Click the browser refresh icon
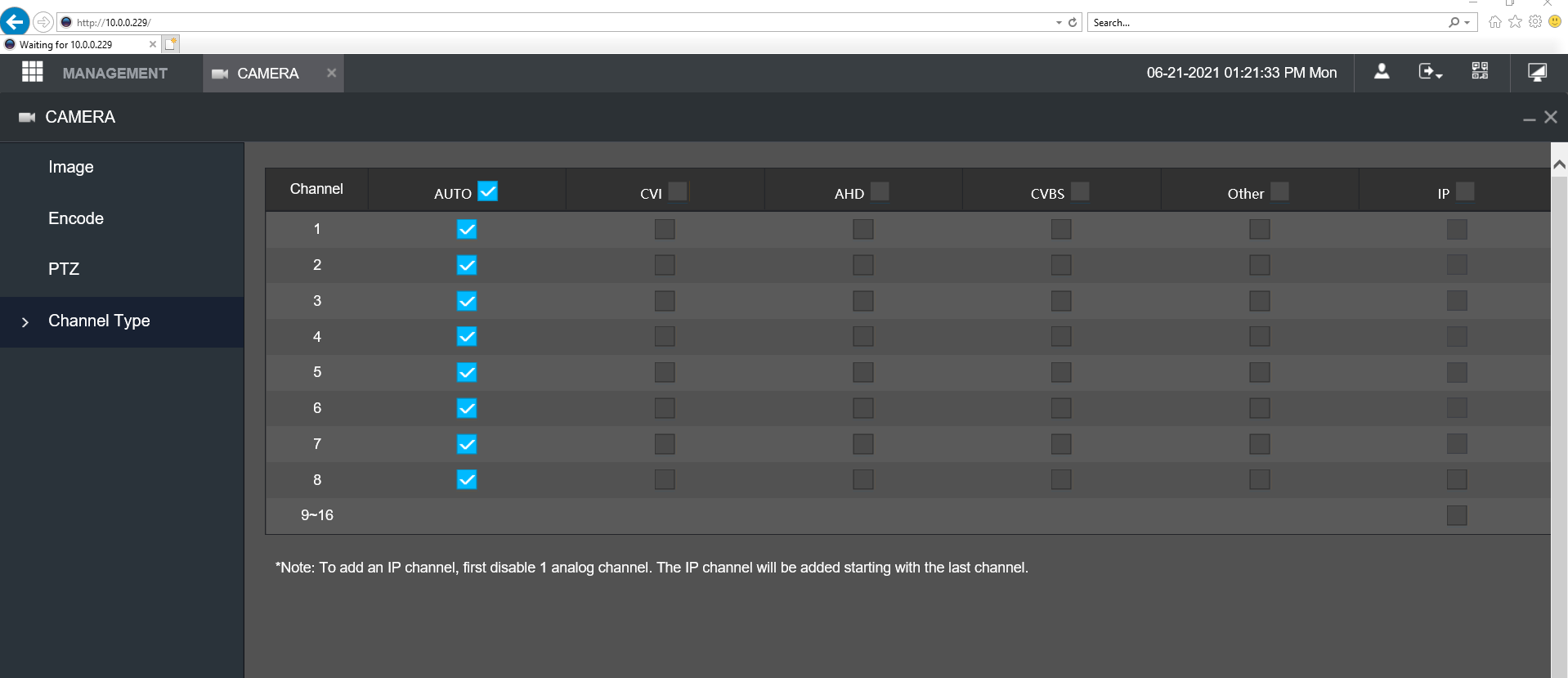The height and width of the screenshot is (678, 1568). (1073, 22)
